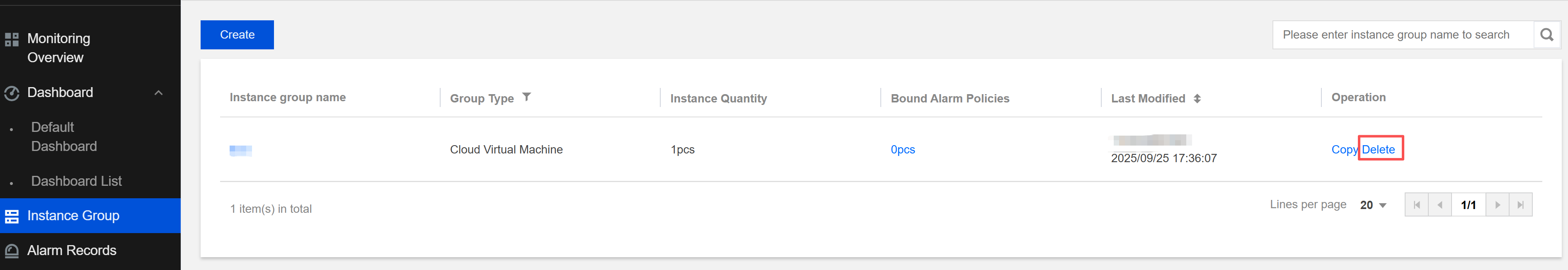
Task: Click the Delete link in Operation
Action: tap(1378, 149)
